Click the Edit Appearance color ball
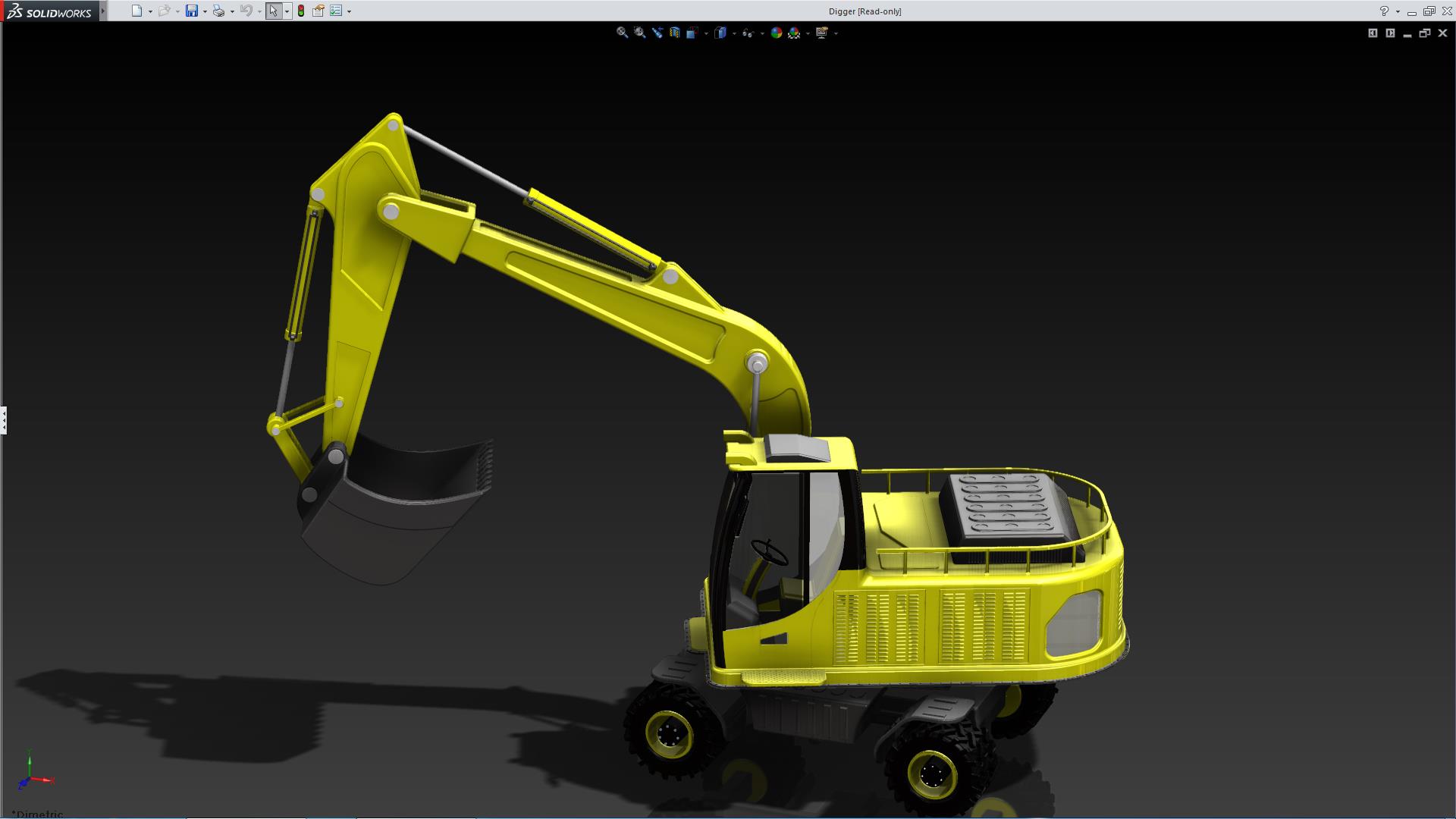1456x819 pixels. point(776,33)
